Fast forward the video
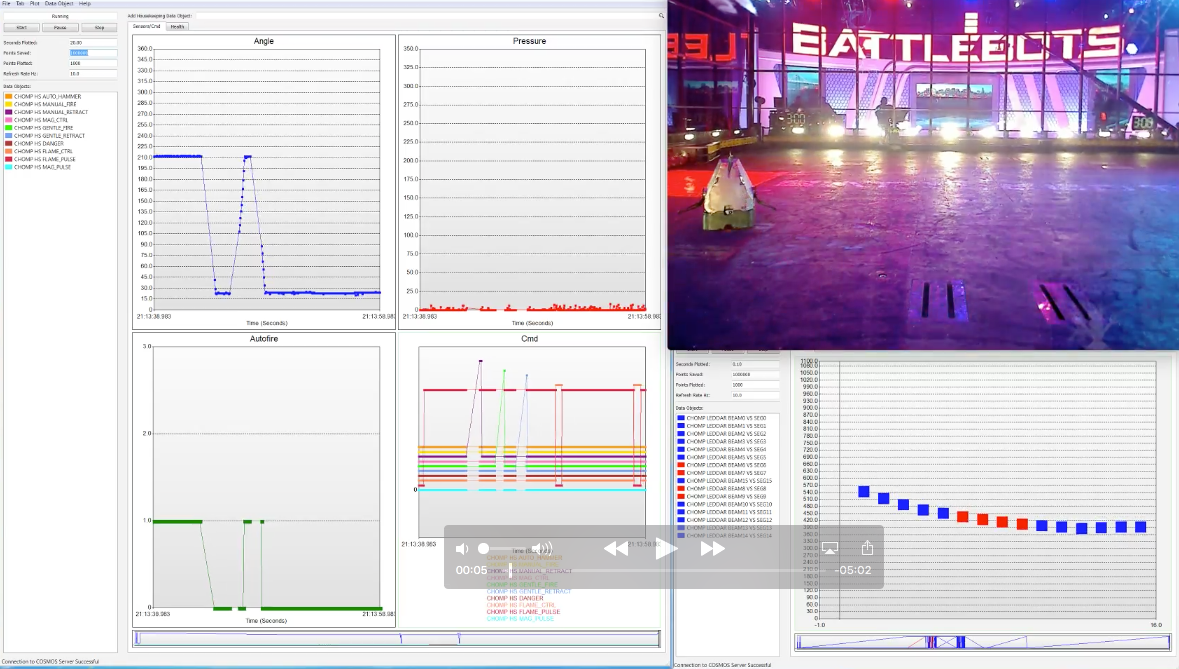Screen dimensions: 1179x669 coord(712,549)
